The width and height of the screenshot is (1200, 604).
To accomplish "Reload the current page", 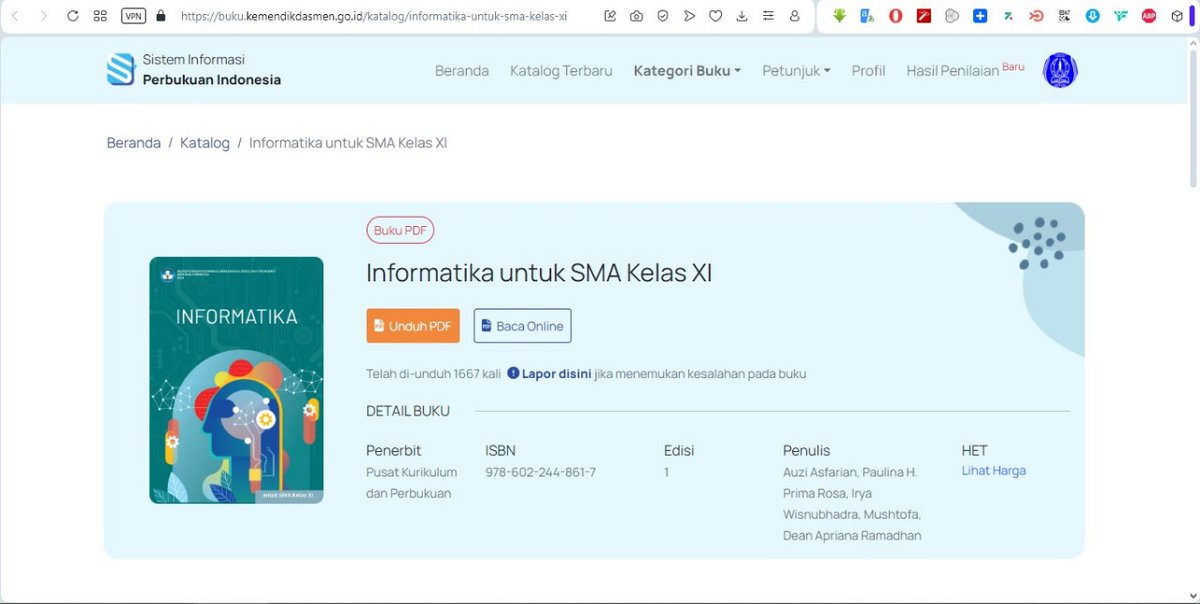I will point(70,15).
